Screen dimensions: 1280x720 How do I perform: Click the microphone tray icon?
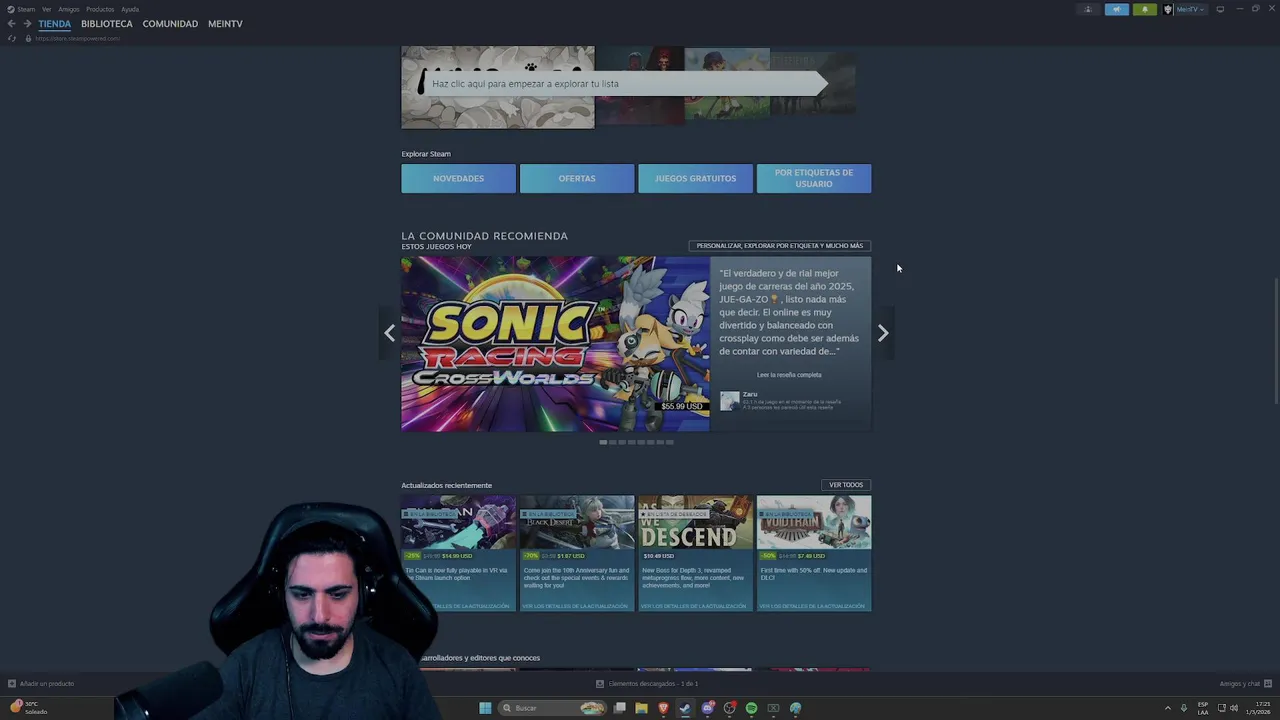(x=1184, y=708)
